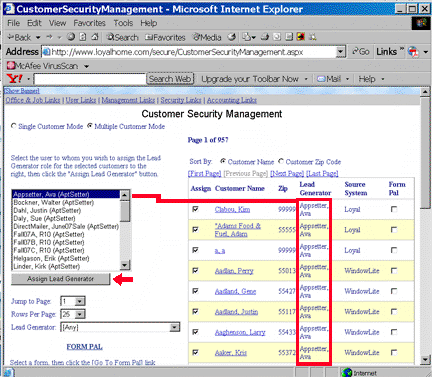Check Form Pal box for Aadland, Gene
432x377 pixels.
pyautogui.click(x=394, y=291)
